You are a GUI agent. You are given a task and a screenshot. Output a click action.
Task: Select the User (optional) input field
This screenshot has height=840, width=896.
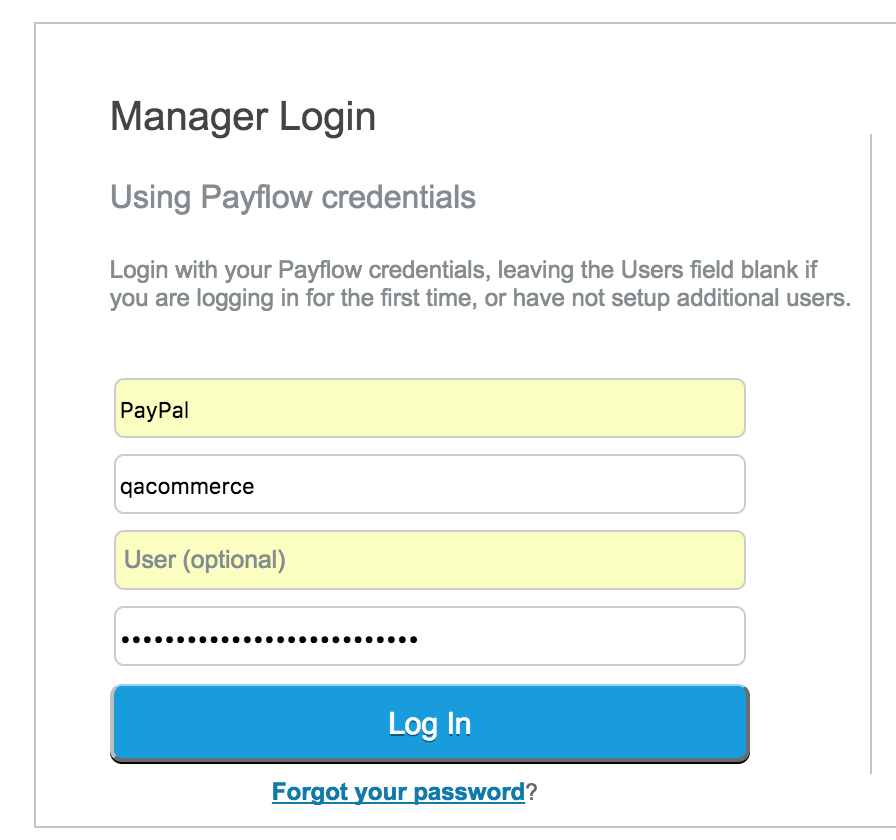pos(429,560)
